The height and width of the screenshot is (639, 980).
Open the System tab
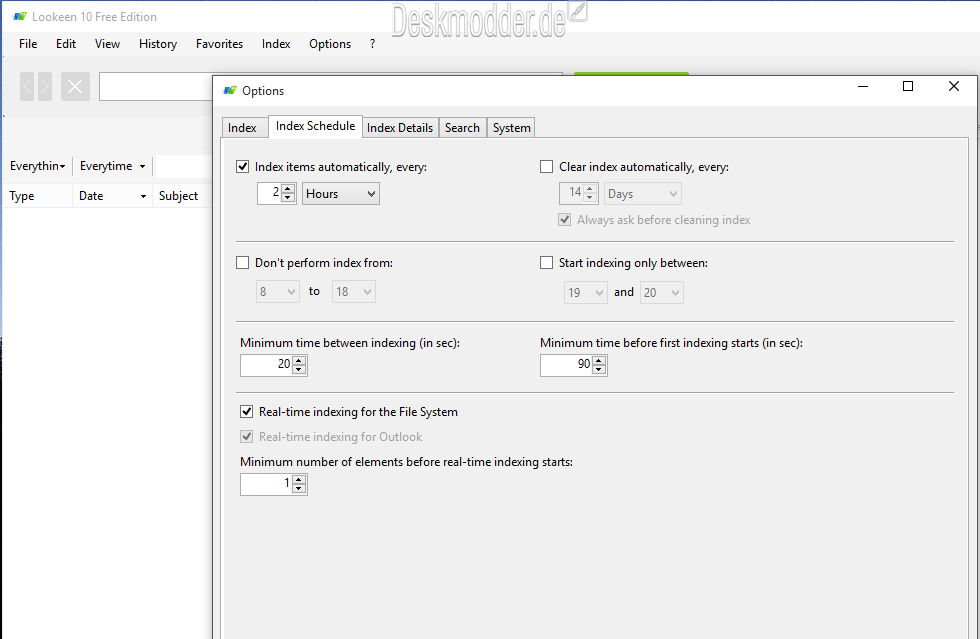pyautogui.click(x=511, y=128)
